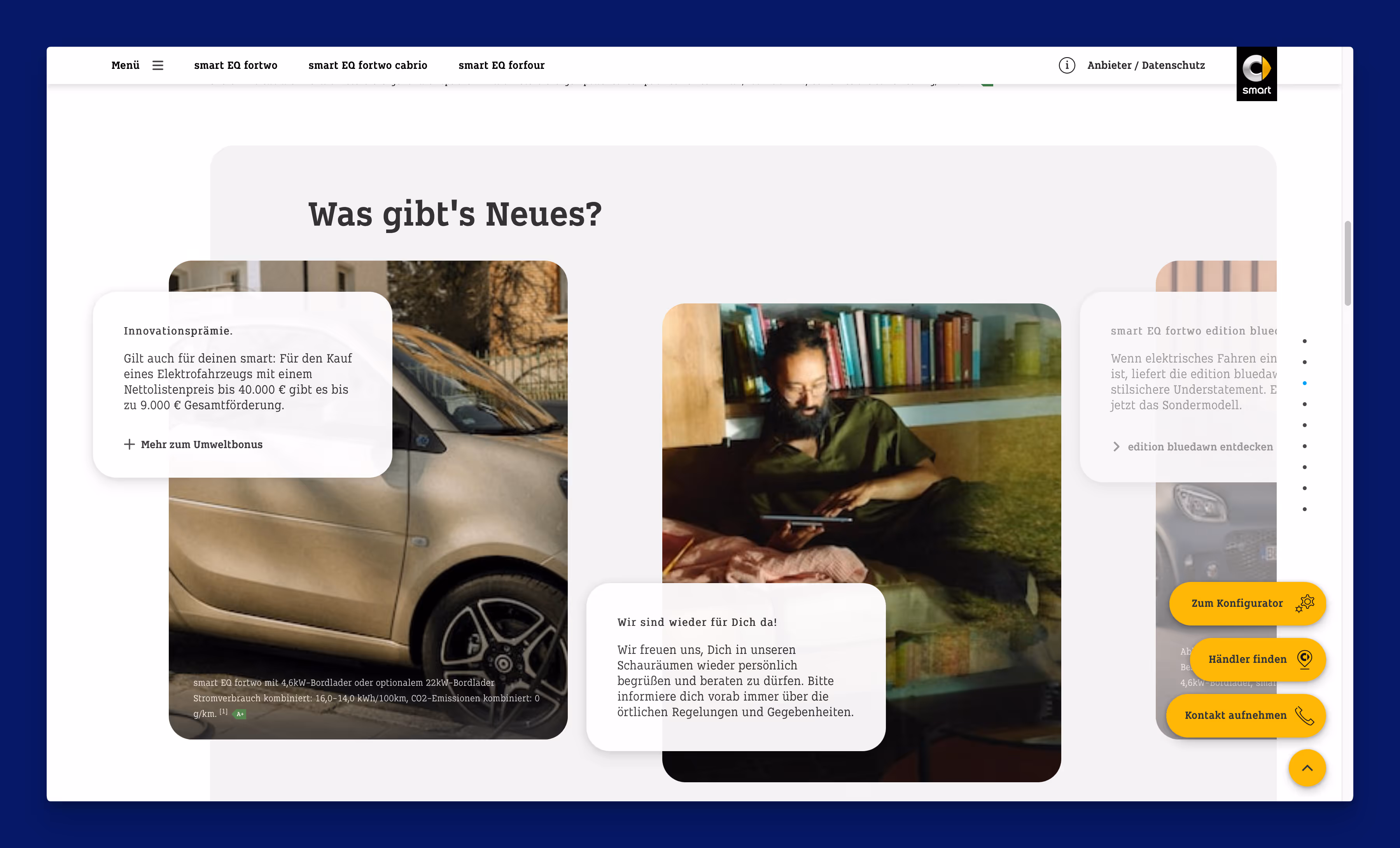Select the smart logo in the top corner
Screen dimensions: 1400x848
click(1256, 74)
